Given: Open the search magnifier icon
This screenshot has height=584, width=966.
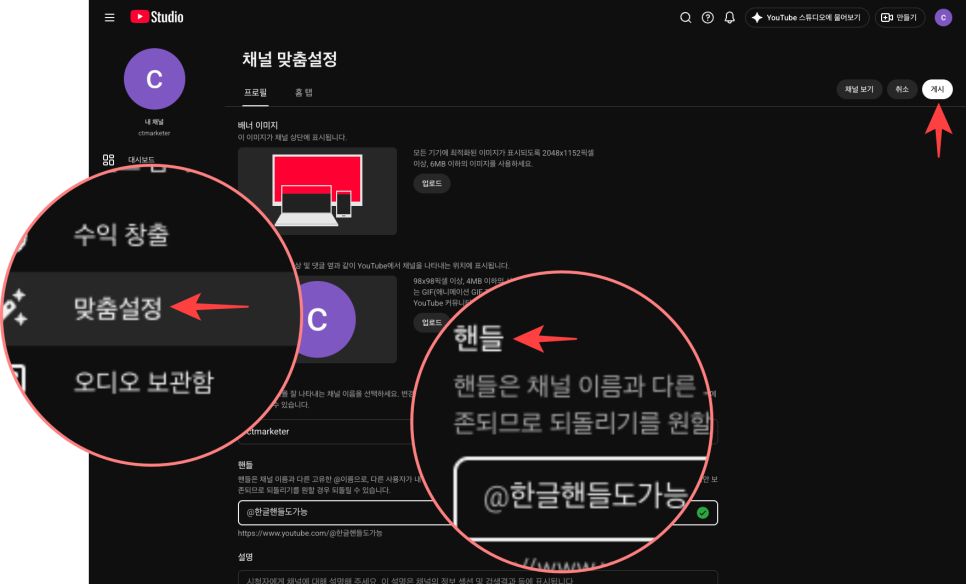Looking at the screenshot, I should pos(685,17).
